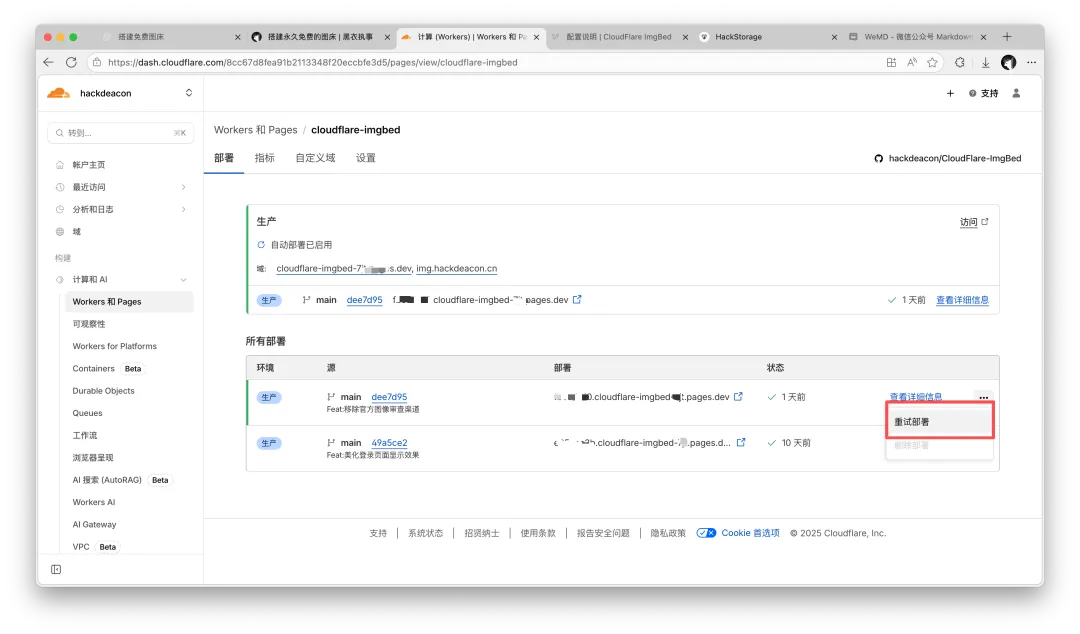Open commit 49a5ce2 link
This screenshot has width=1080, height=634.
(x=389, y=442)
